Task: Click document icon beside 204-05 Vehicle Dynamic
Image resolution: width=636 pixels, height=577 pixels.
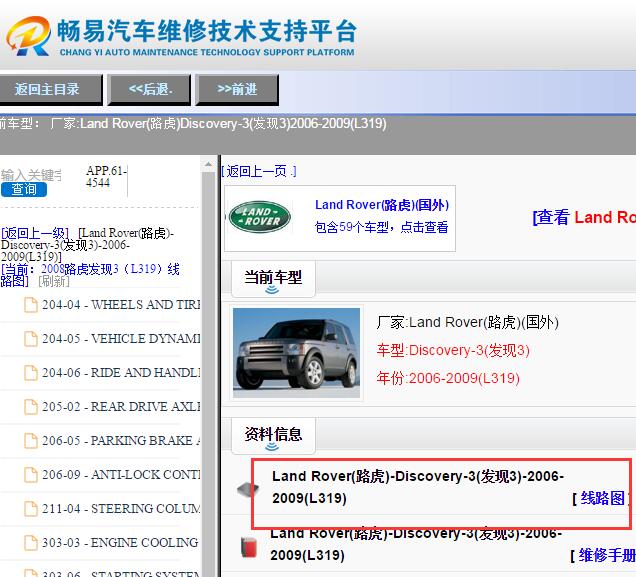Action: click(x=31, y=339)
